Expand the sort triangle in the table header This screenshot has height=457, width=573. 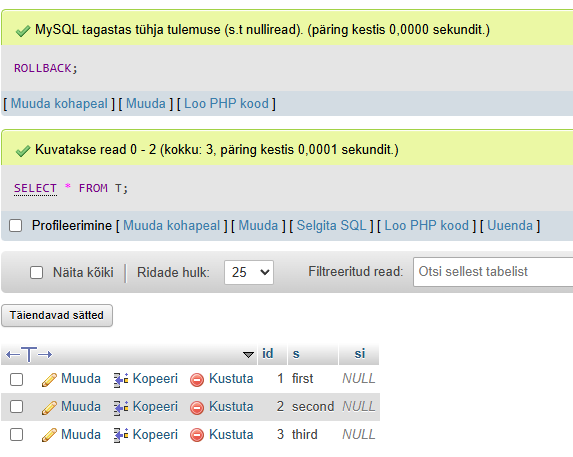click(248, 354)
